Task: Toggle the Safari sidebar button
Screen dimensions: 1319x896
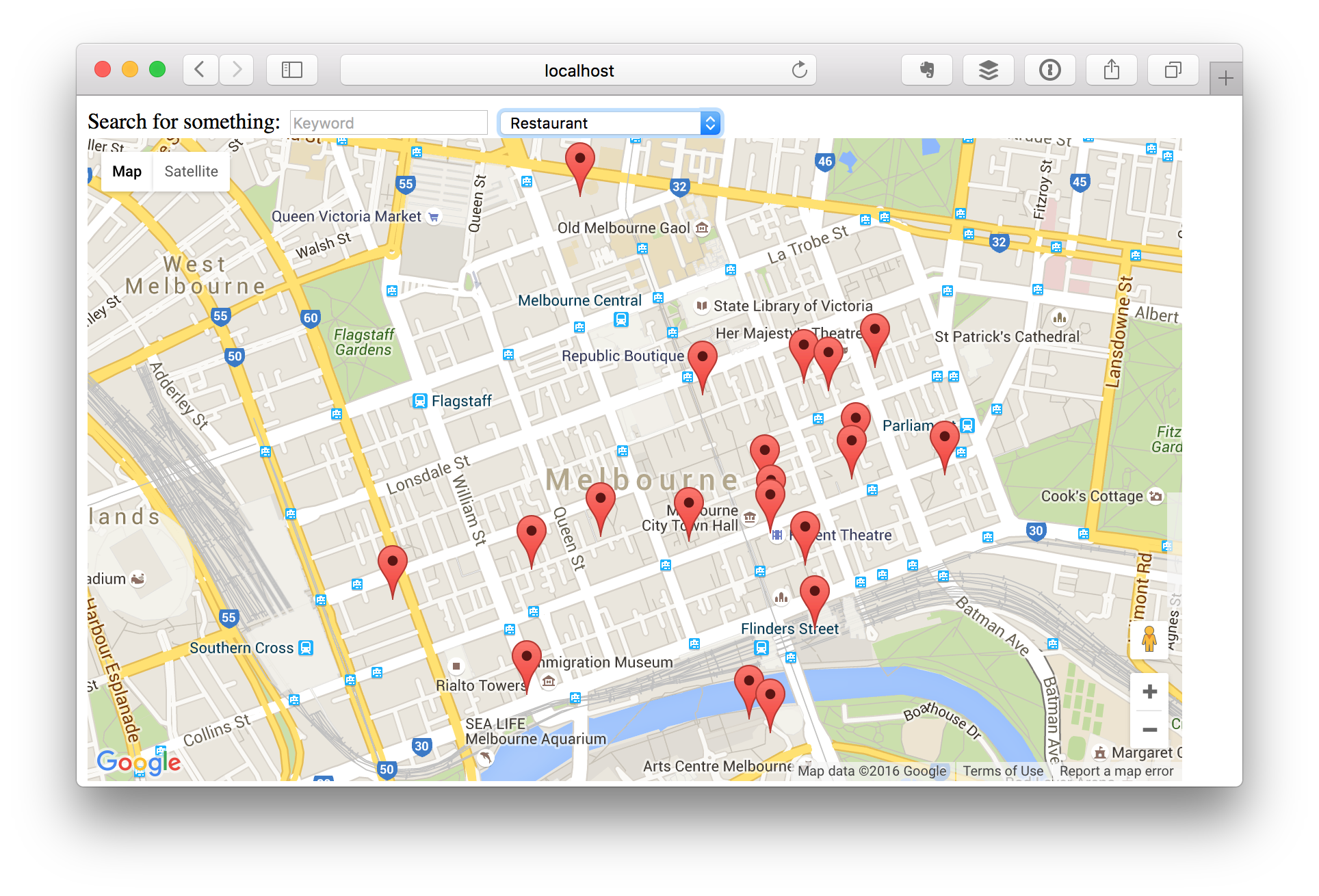Action: 292,70
